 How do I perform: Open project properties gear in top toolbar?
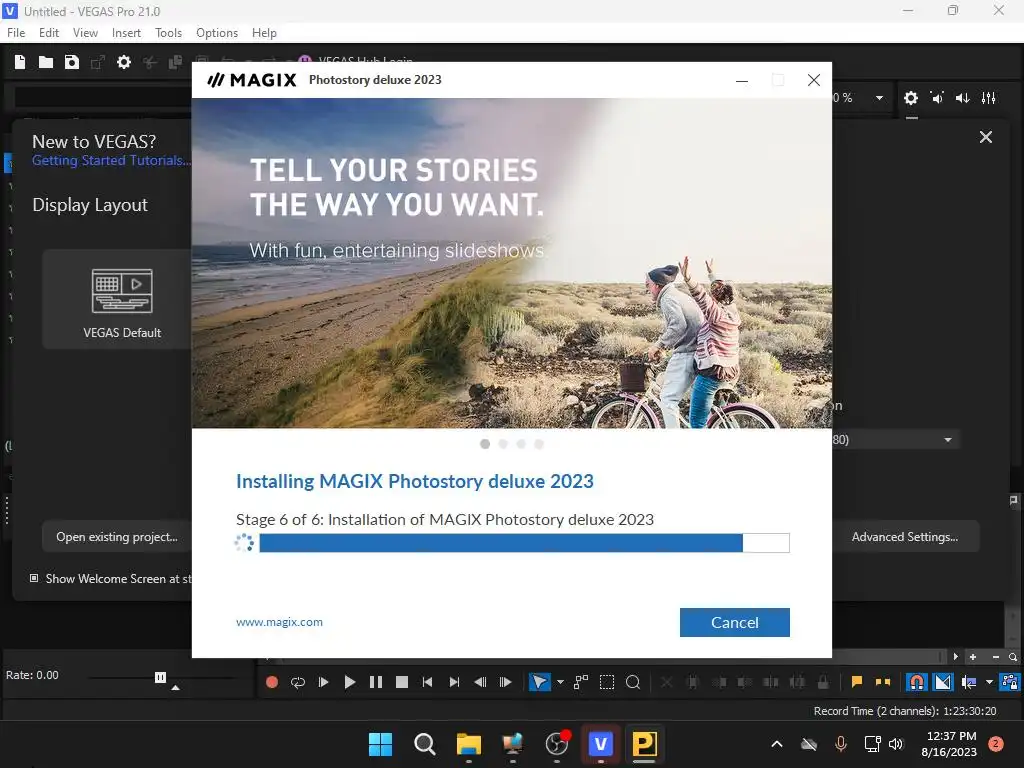coord(124,62)
